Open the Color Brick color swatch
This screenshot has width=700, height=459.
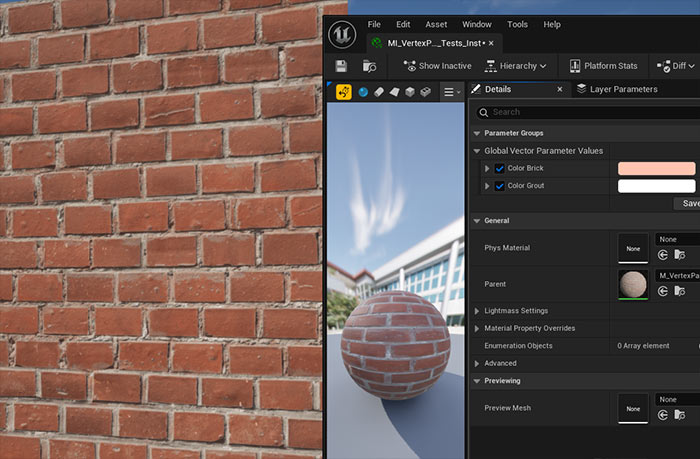(x=656, y=169)
